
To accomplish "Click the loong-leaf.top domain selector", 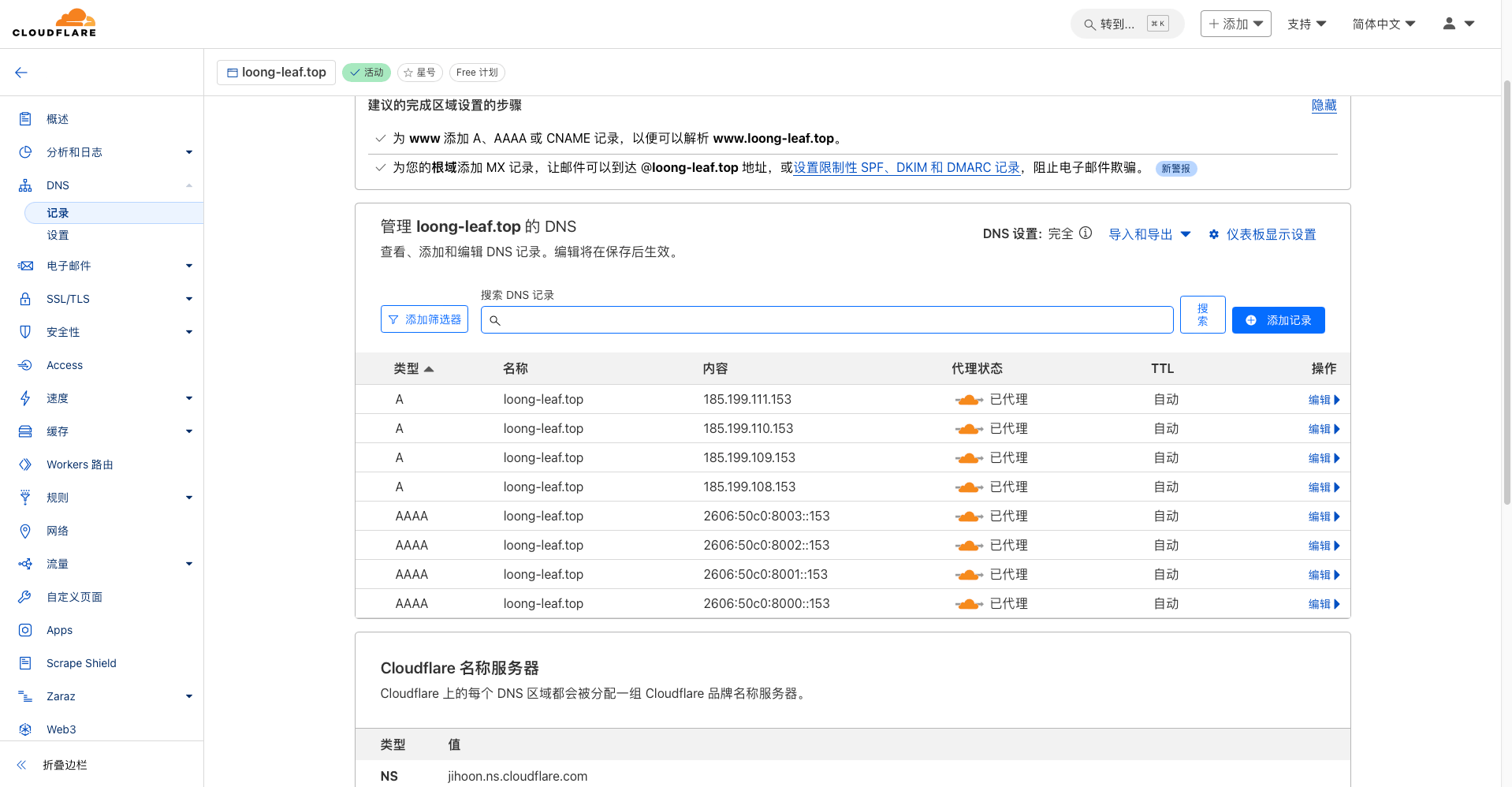I will (277, 73).
